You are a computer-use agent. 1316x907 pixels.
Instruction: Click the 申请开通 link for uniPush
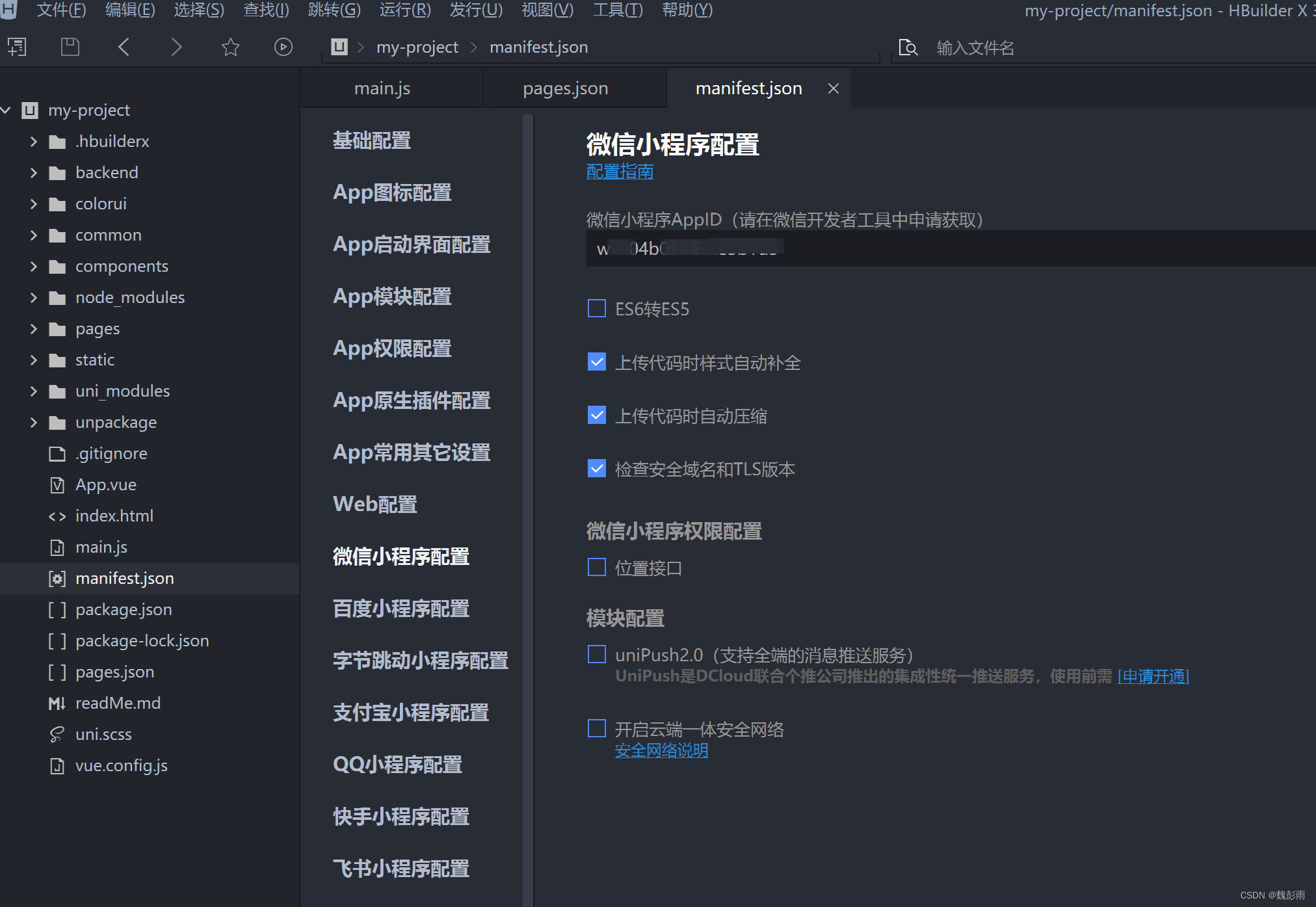point(1153,677)
